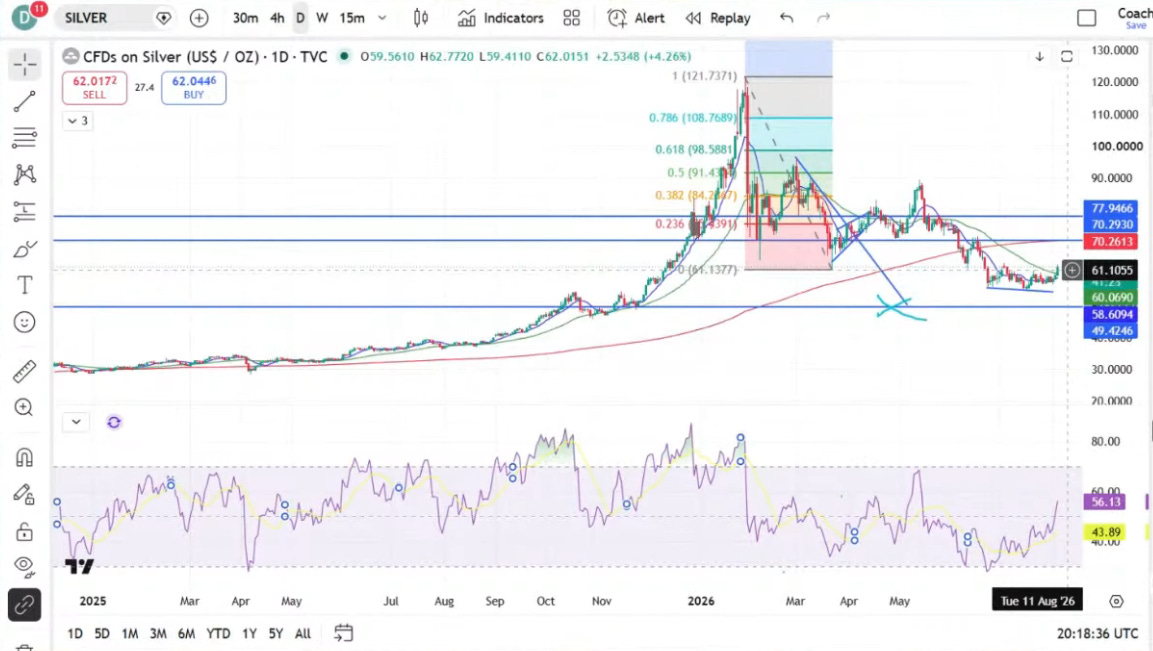Click the 70.2613 red price label
Screen dimensions: 1153x651
1111,241
